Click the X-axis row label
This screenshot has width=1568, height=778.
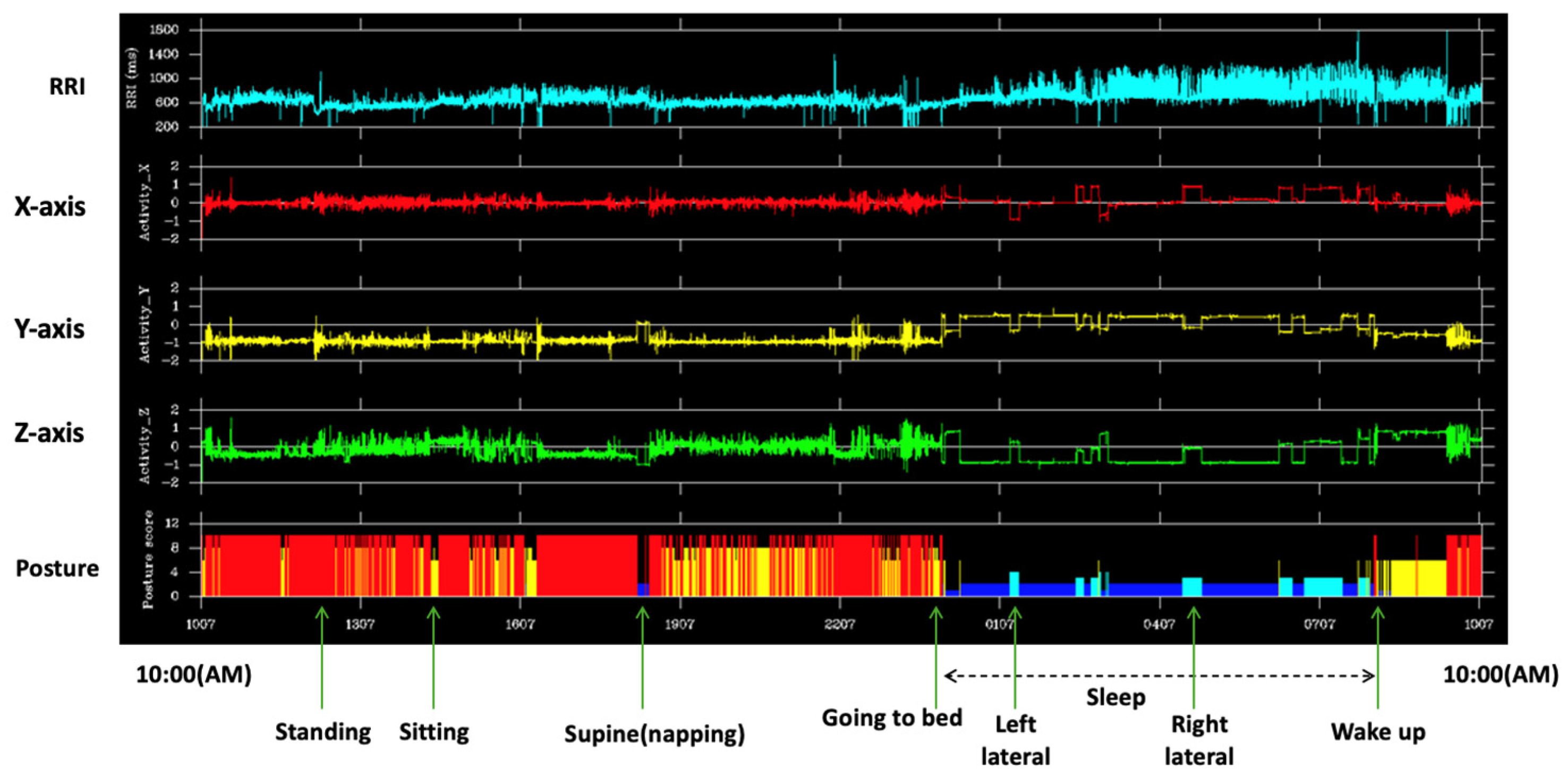point(50,207)
